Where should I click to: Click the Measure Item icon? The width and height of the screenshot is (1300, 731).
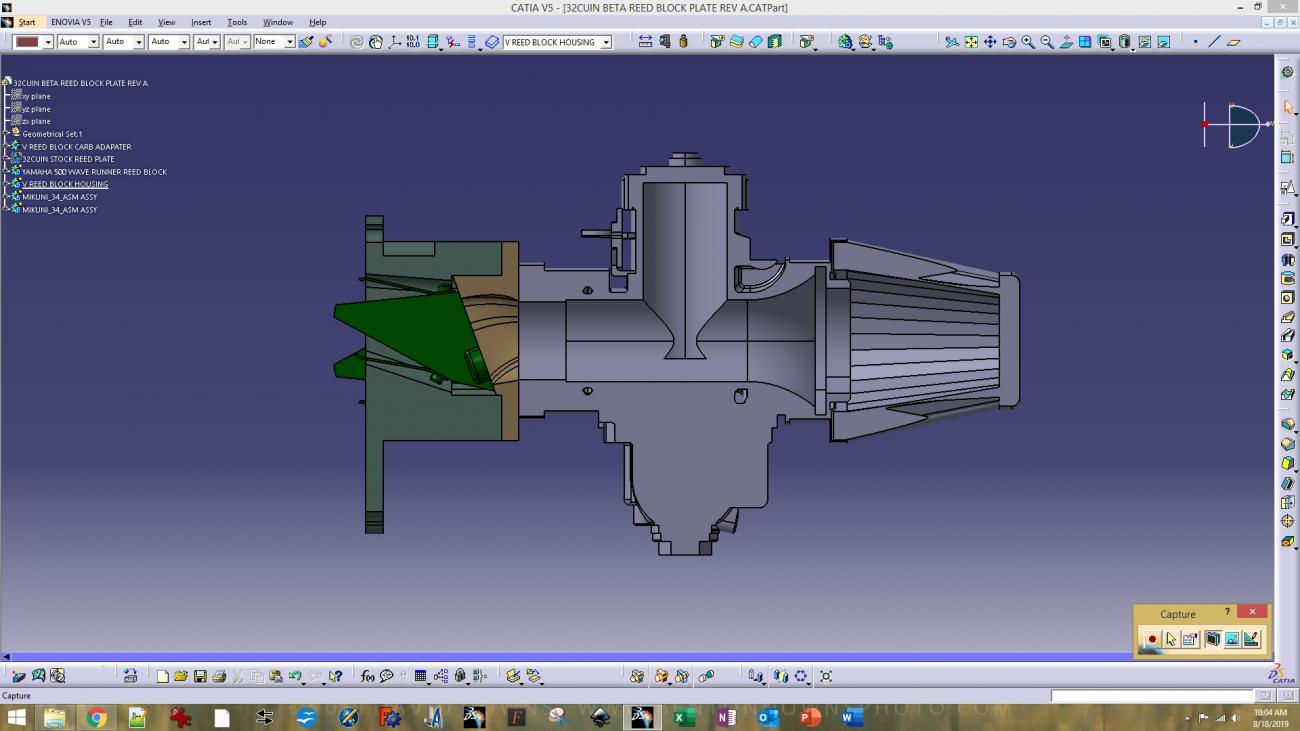664,42
